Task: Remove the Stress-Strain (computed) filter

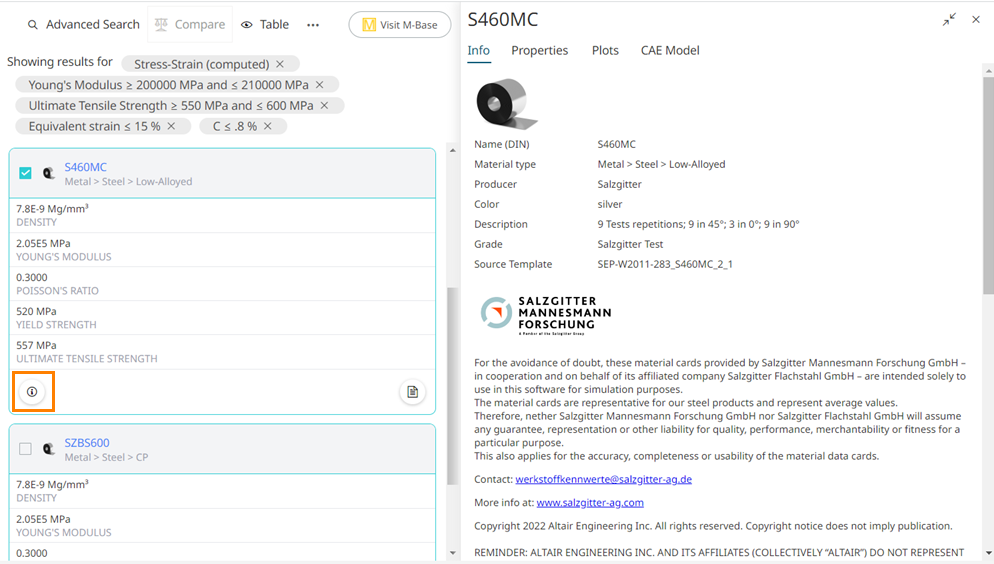Action: pos(280,64)
